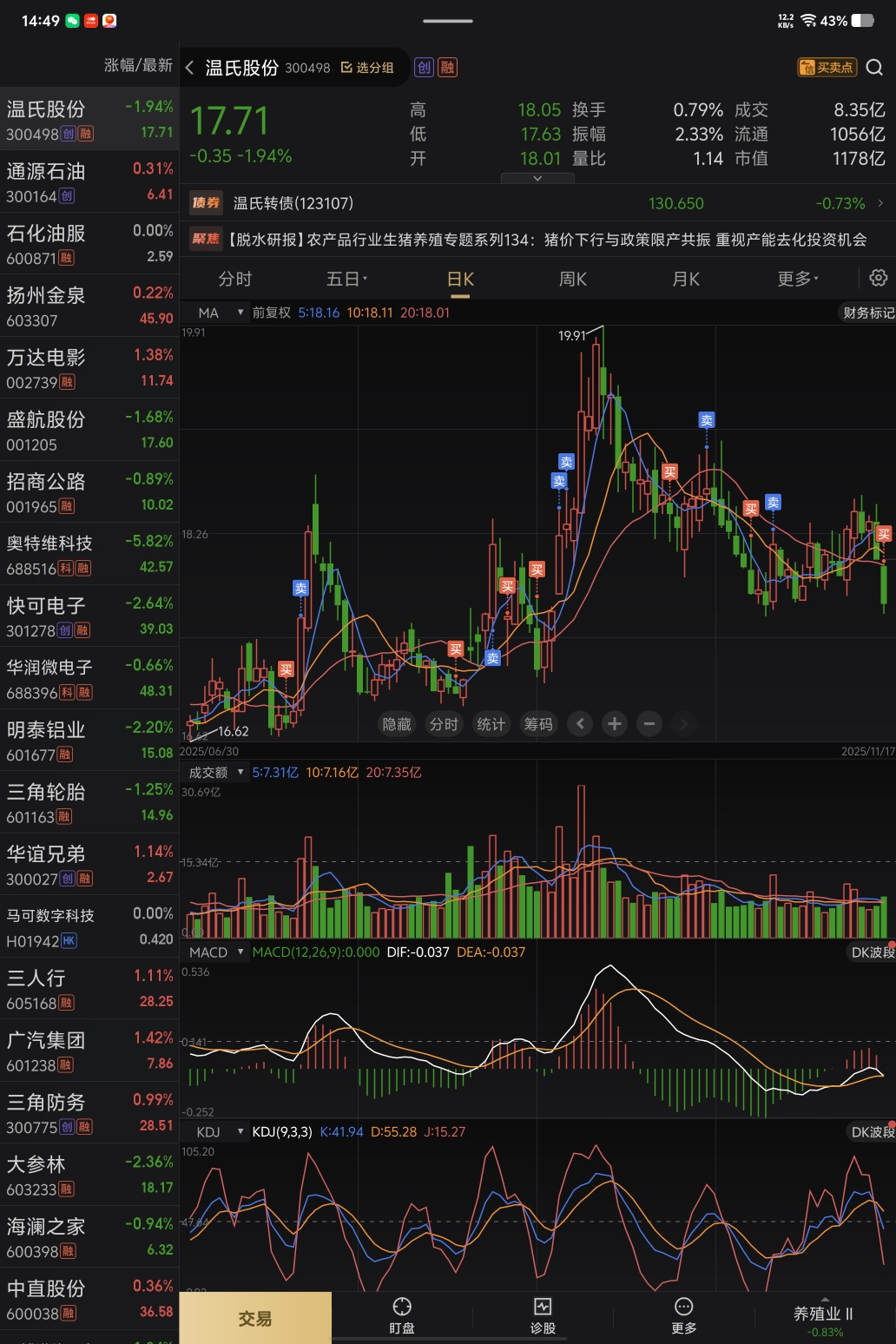The width and height of the screenshot is (896, 1344).
Task: Select 奥特维科技 in watchlist
Action: 89,554
